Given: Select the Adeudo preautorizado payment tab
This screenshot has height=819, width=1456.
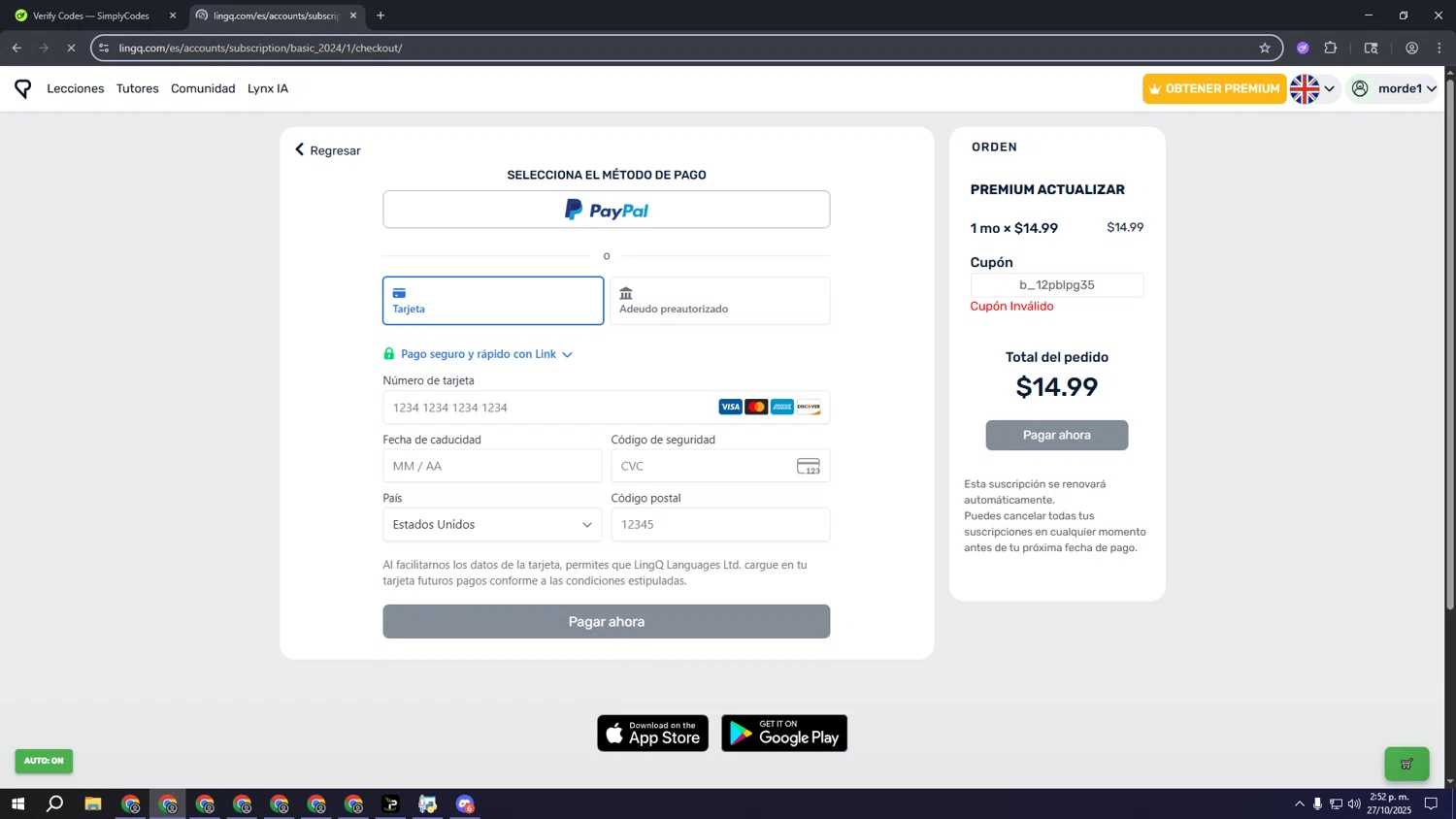Looking at the screenshot, I should coord(719,301).
